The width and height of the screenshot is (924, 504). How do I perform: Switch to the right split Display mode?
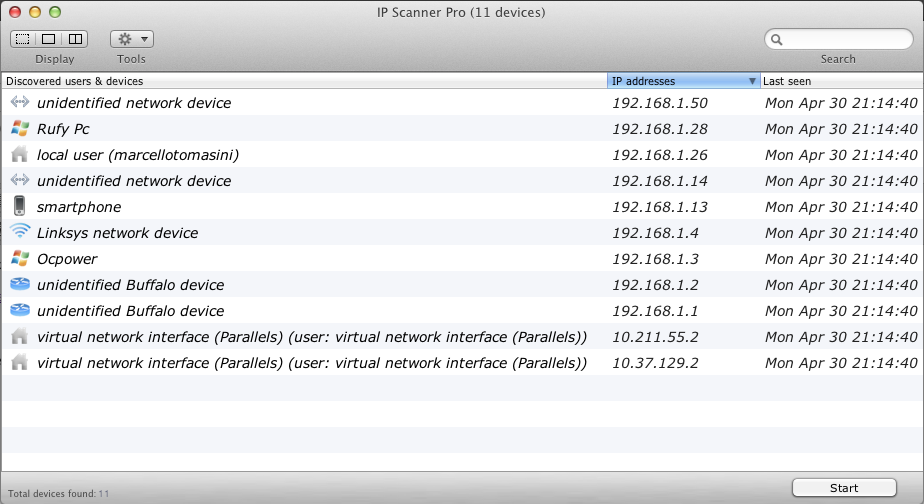[74, 39]
